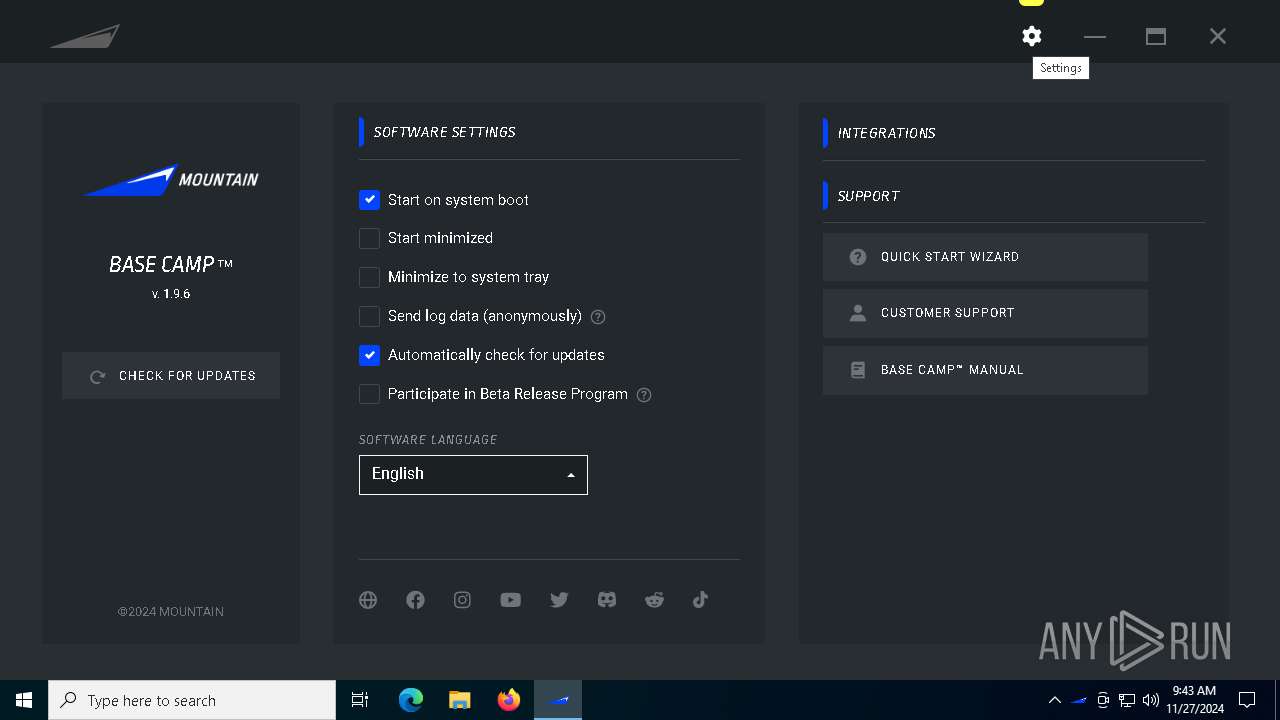Viewport: 1280px width, 720px height.
Task: Click the Support section header
Action: [x=868, y=196]
